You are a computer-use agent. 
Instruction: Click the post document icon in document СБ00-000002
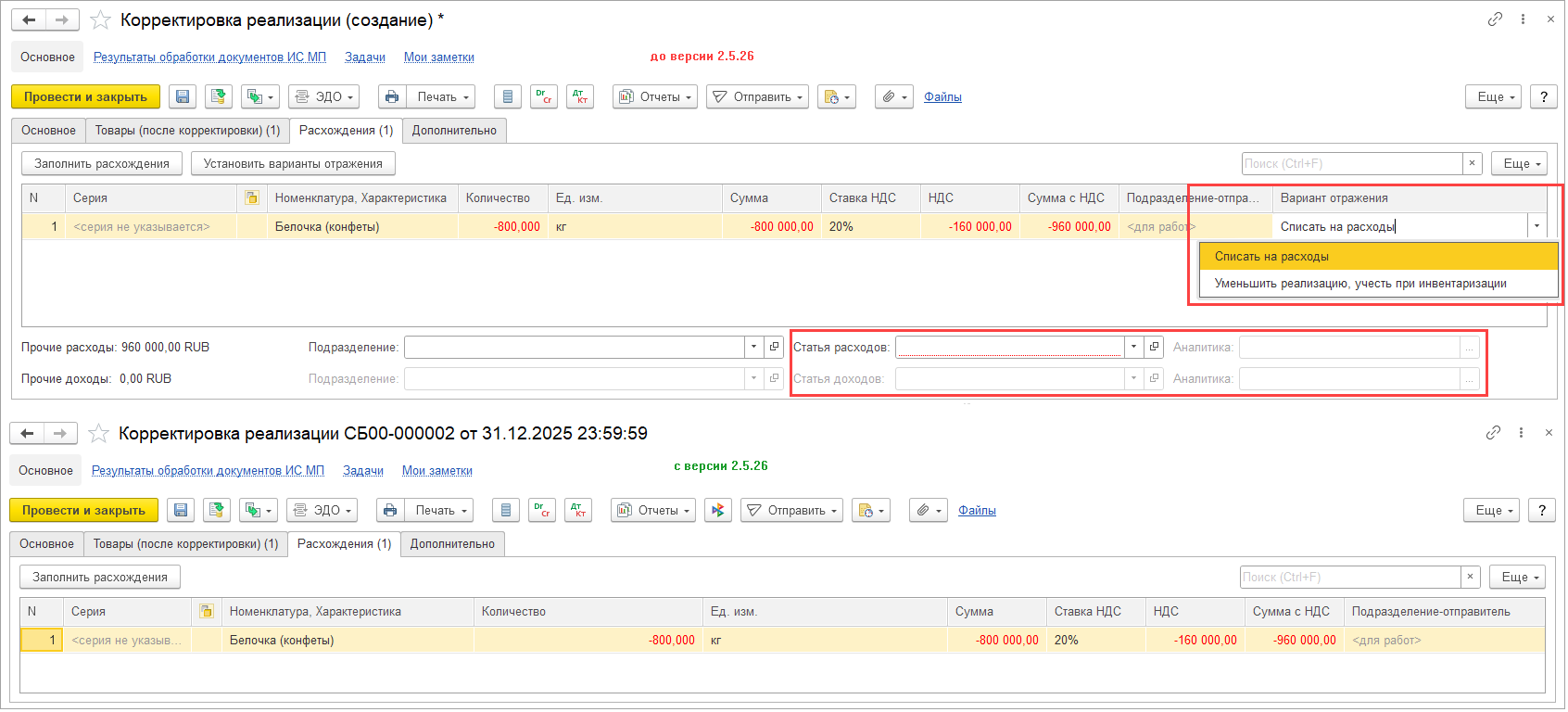pyautogui.click(x=217, y=511)
